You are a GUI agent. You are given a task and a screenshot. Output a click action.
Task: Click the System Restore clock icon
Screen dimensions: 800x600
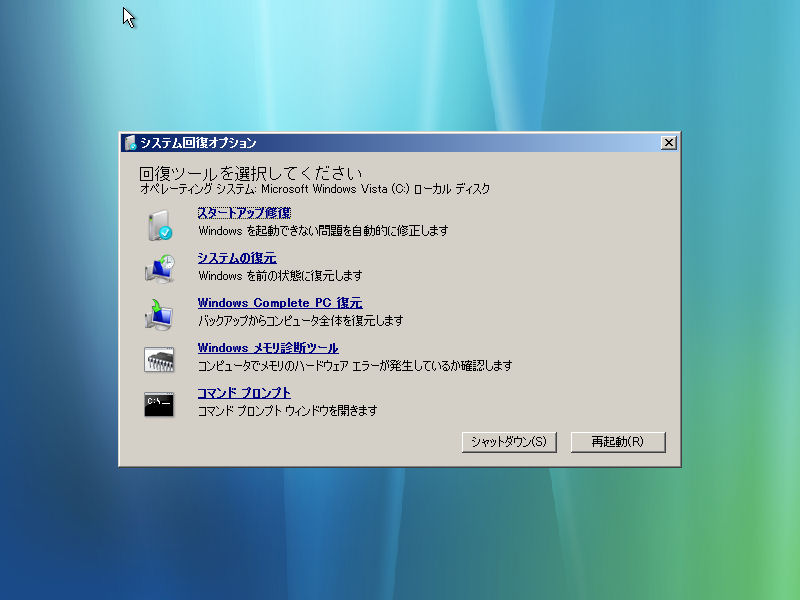160,269
